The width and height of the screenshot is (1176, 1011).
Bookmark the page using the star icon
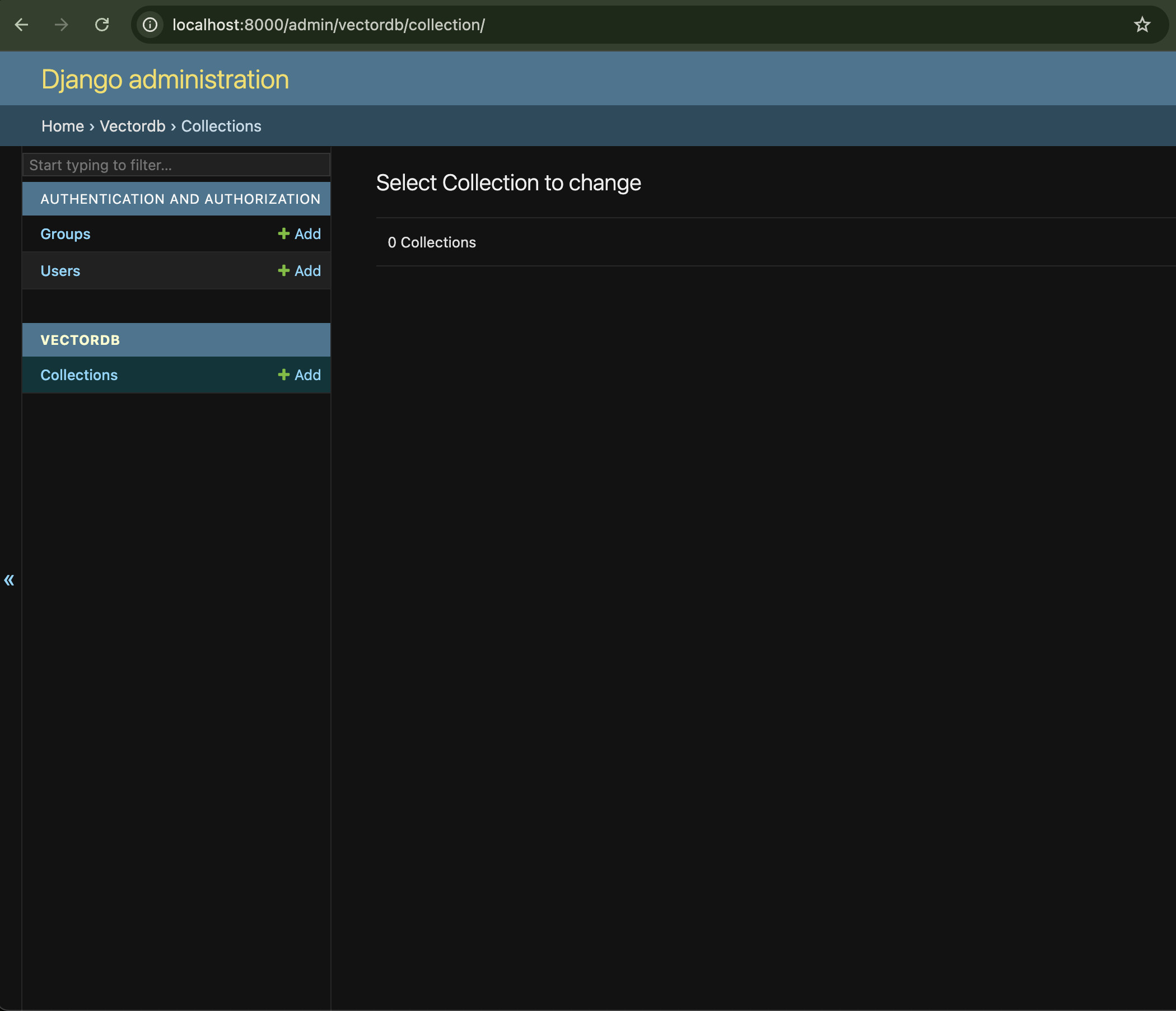[x=1142, y=25]
